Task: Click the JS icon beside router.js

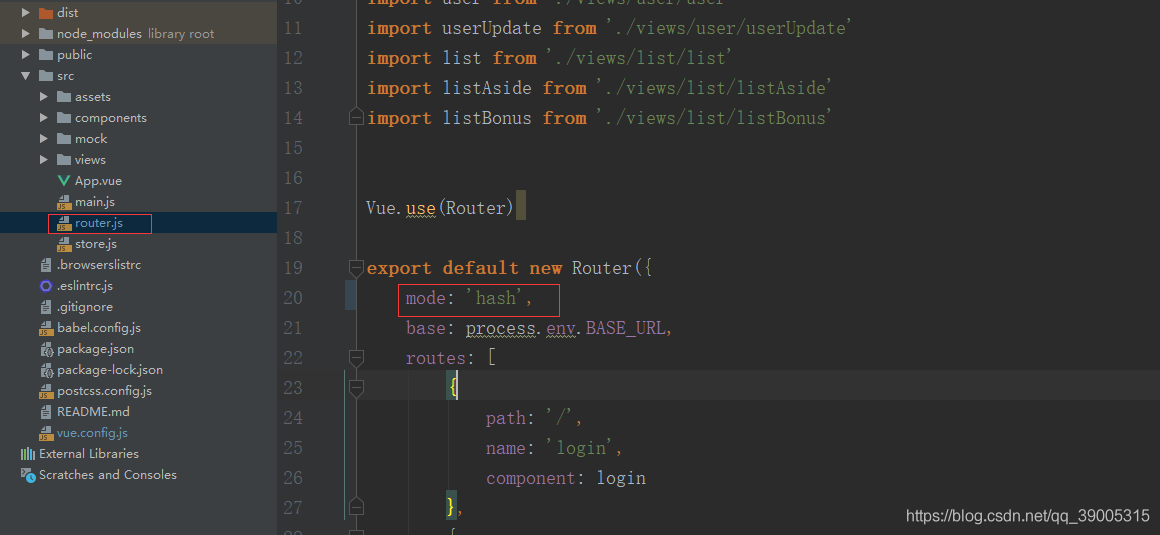Action: (64, 223)
